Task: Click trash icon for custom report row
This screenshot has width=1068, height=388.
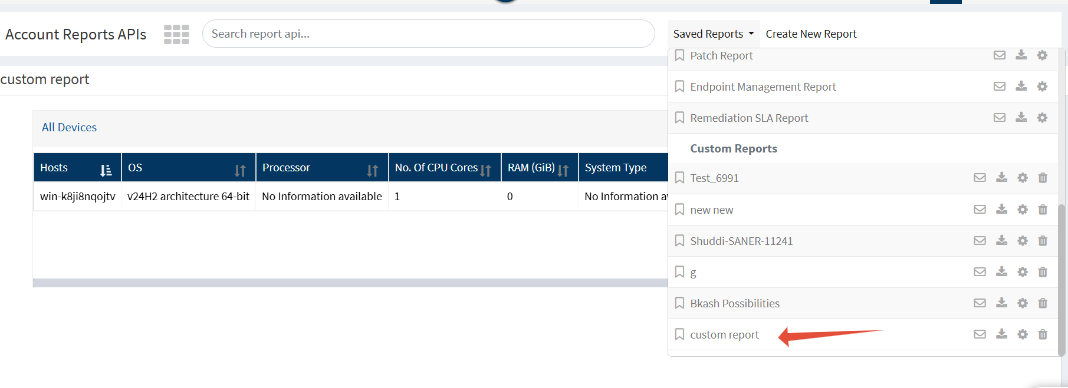Action: coord(1042,334)
